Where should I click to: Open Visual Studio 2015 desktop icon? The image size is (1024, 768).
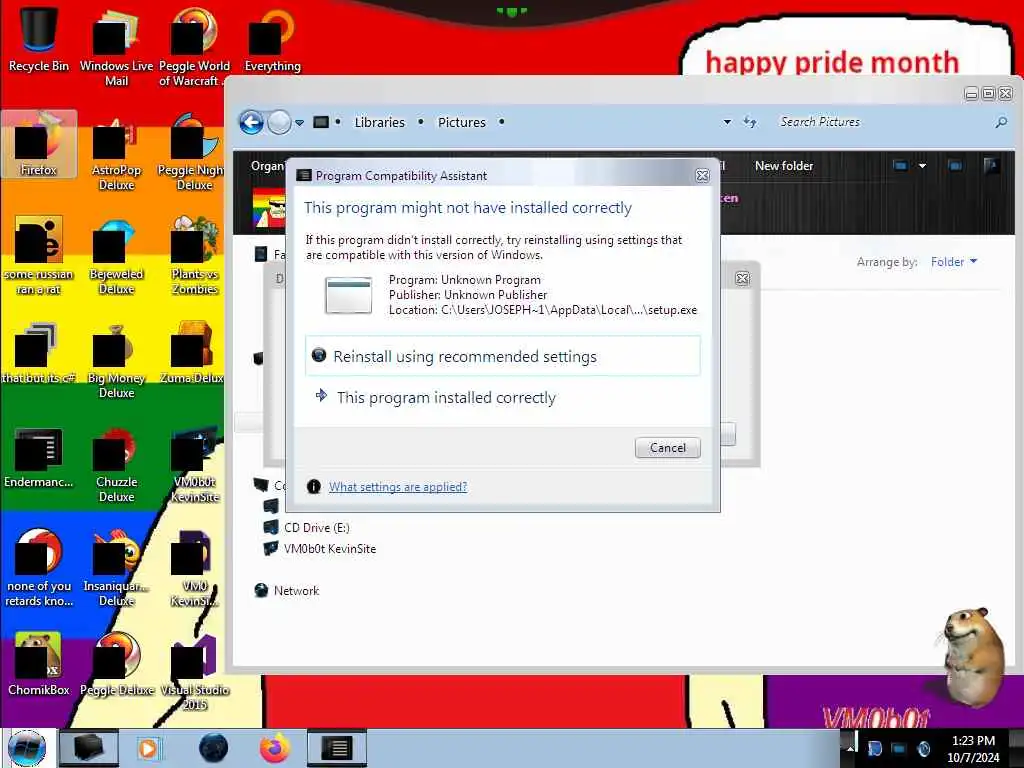tap(194, 671)
